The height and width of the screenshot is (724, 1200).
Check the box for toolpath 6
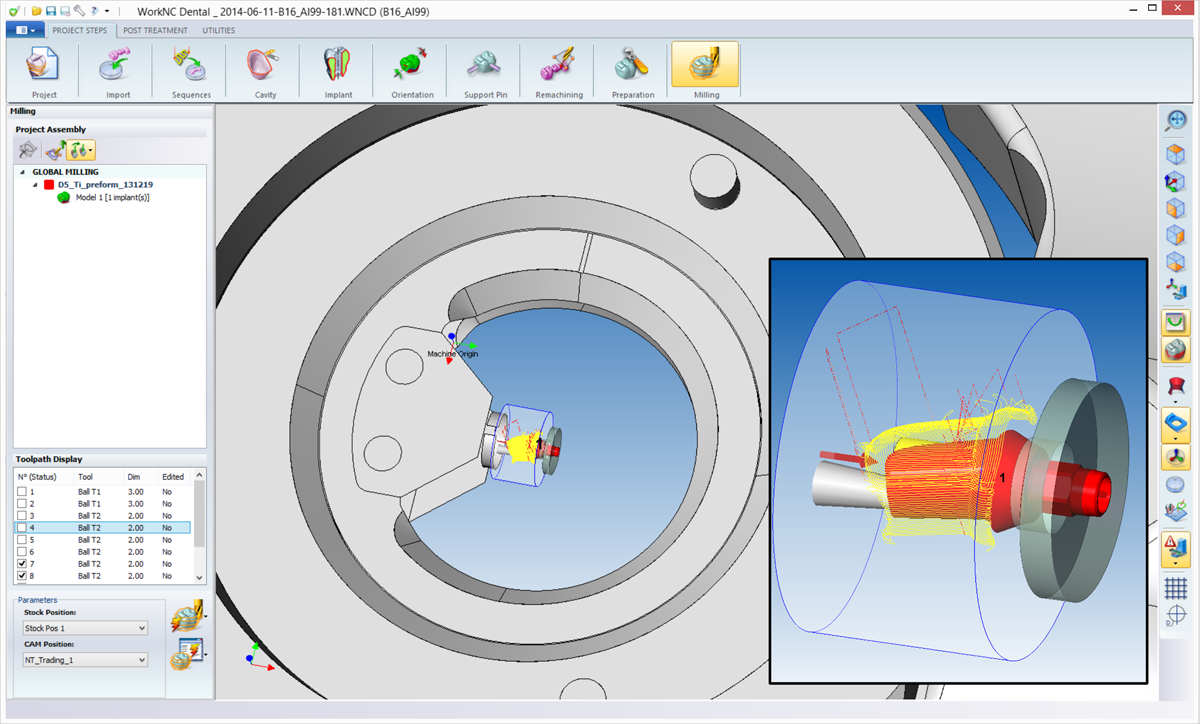22,552
